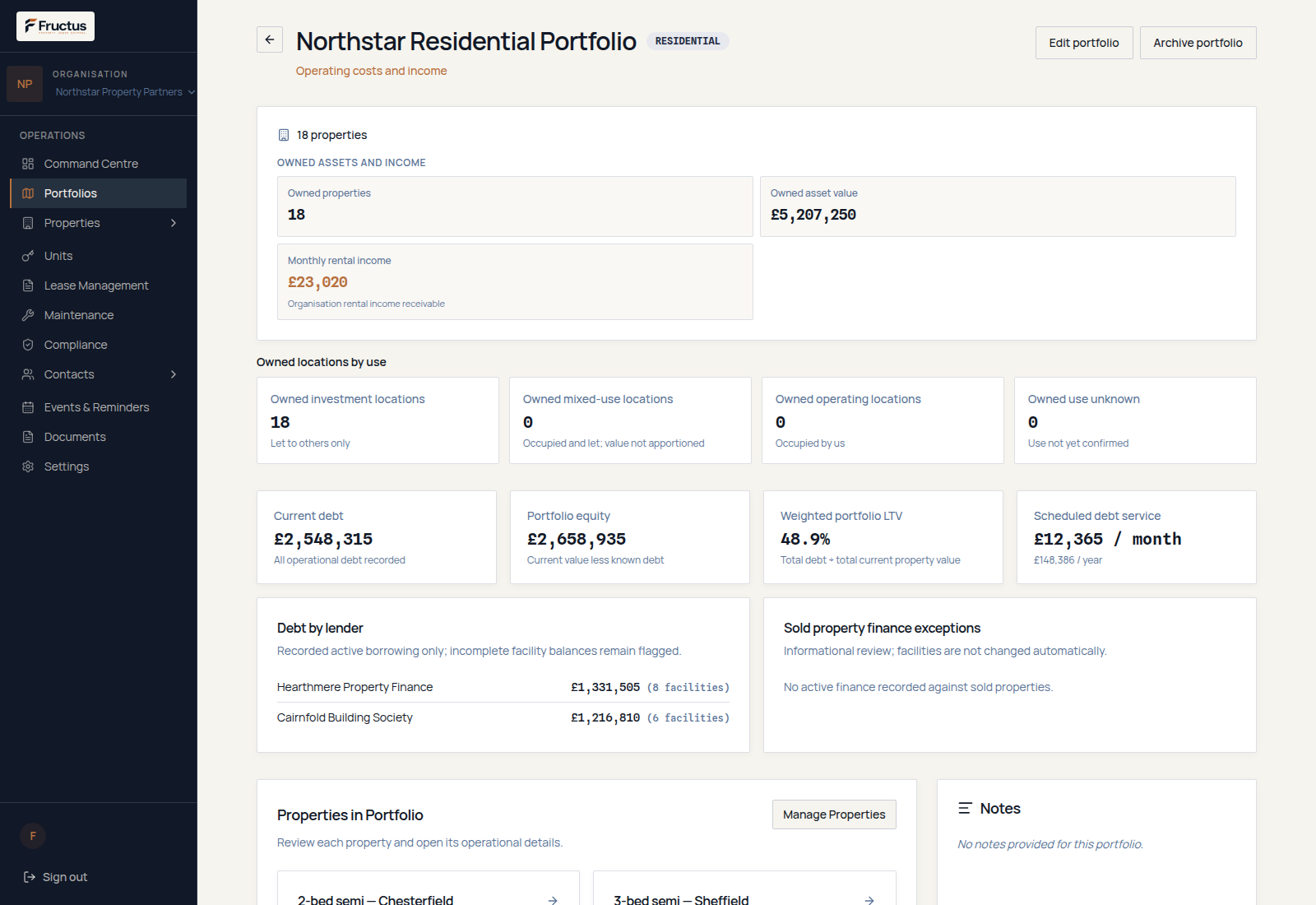The image size is (1316, 905).
Task: Open the 3-bed semi Sheffield arrow
Action: click(x=869, y=900)
